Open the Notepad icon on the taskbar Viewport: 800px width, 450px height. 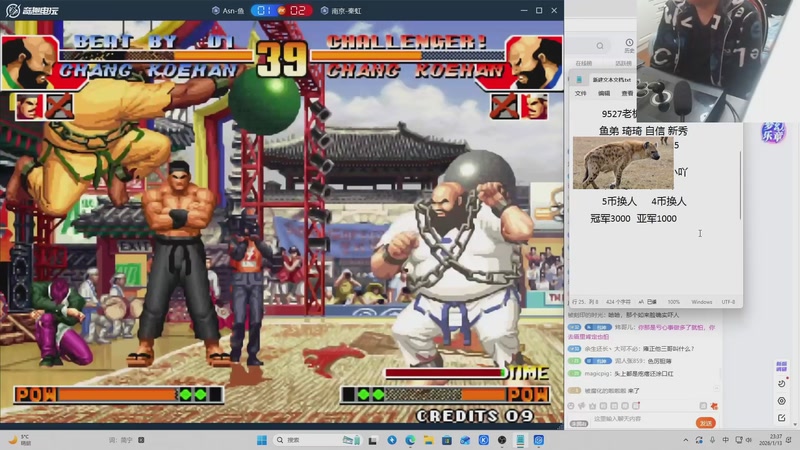[520, 440]
